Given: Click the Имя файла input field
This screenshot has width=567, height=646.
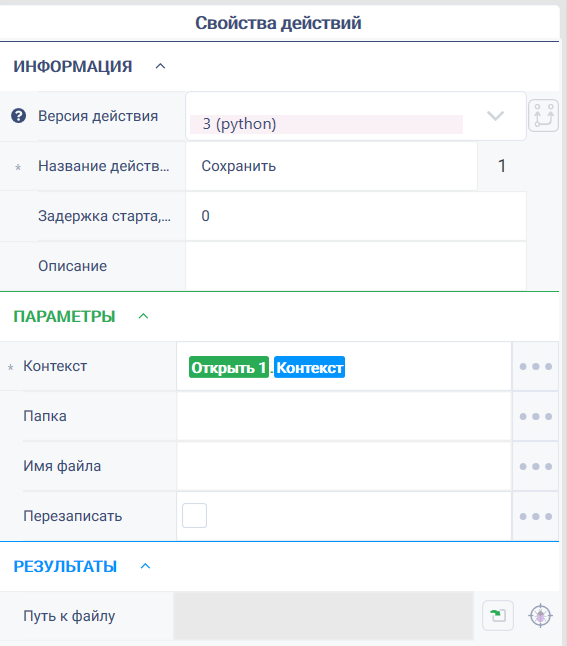Looking at the screenshot, I should [344, 466].
